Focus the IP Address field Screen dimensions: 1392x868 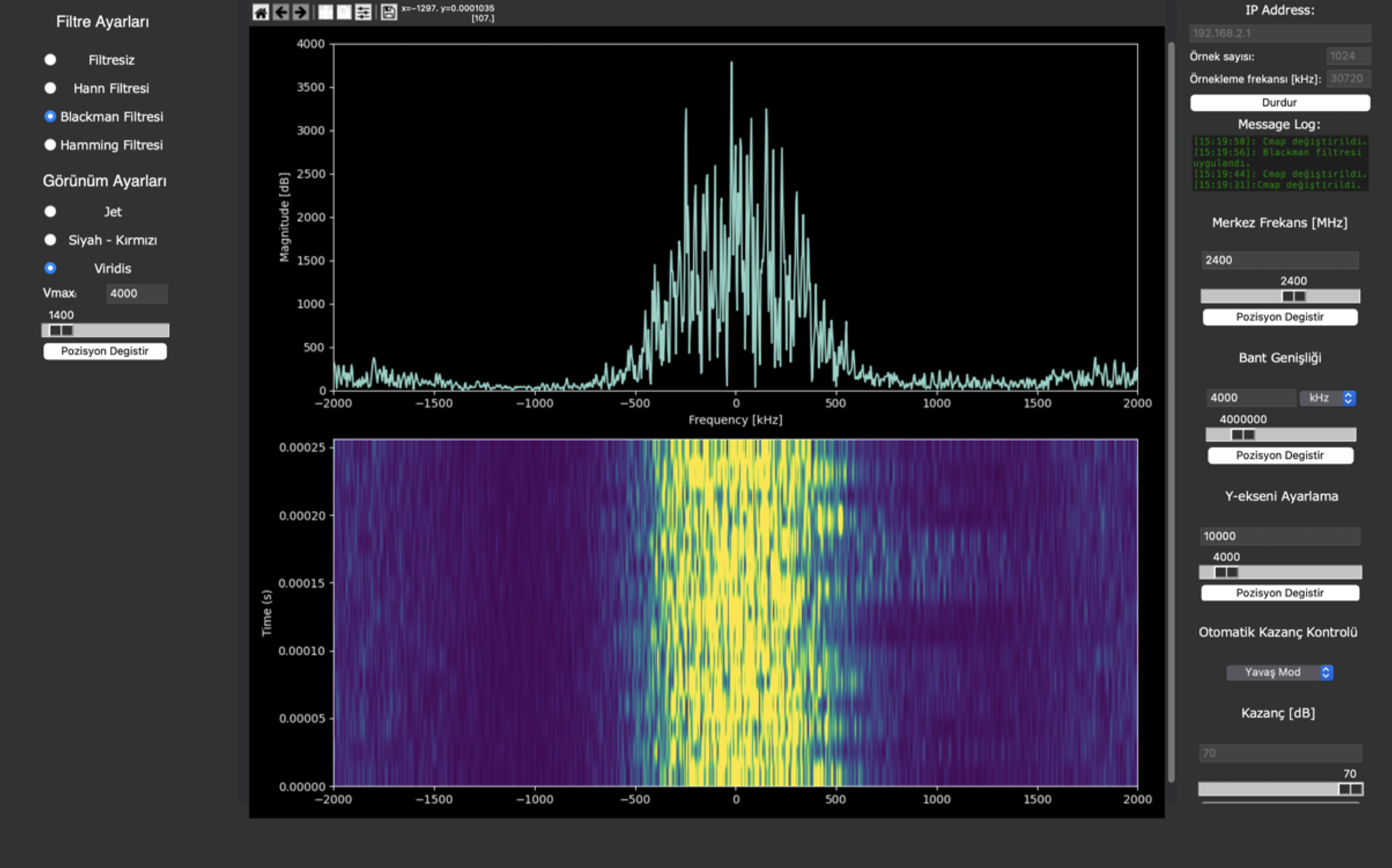point(1280,33)
